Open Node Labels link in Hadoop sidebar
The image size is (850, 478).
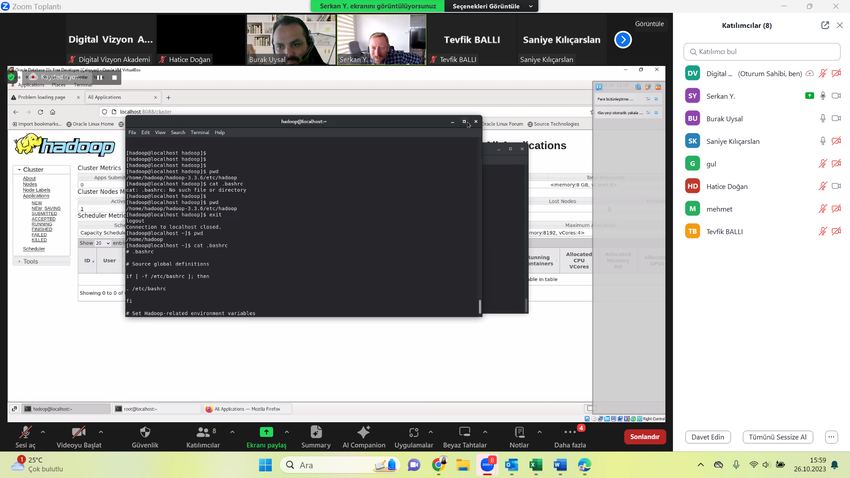click(36, 190)
